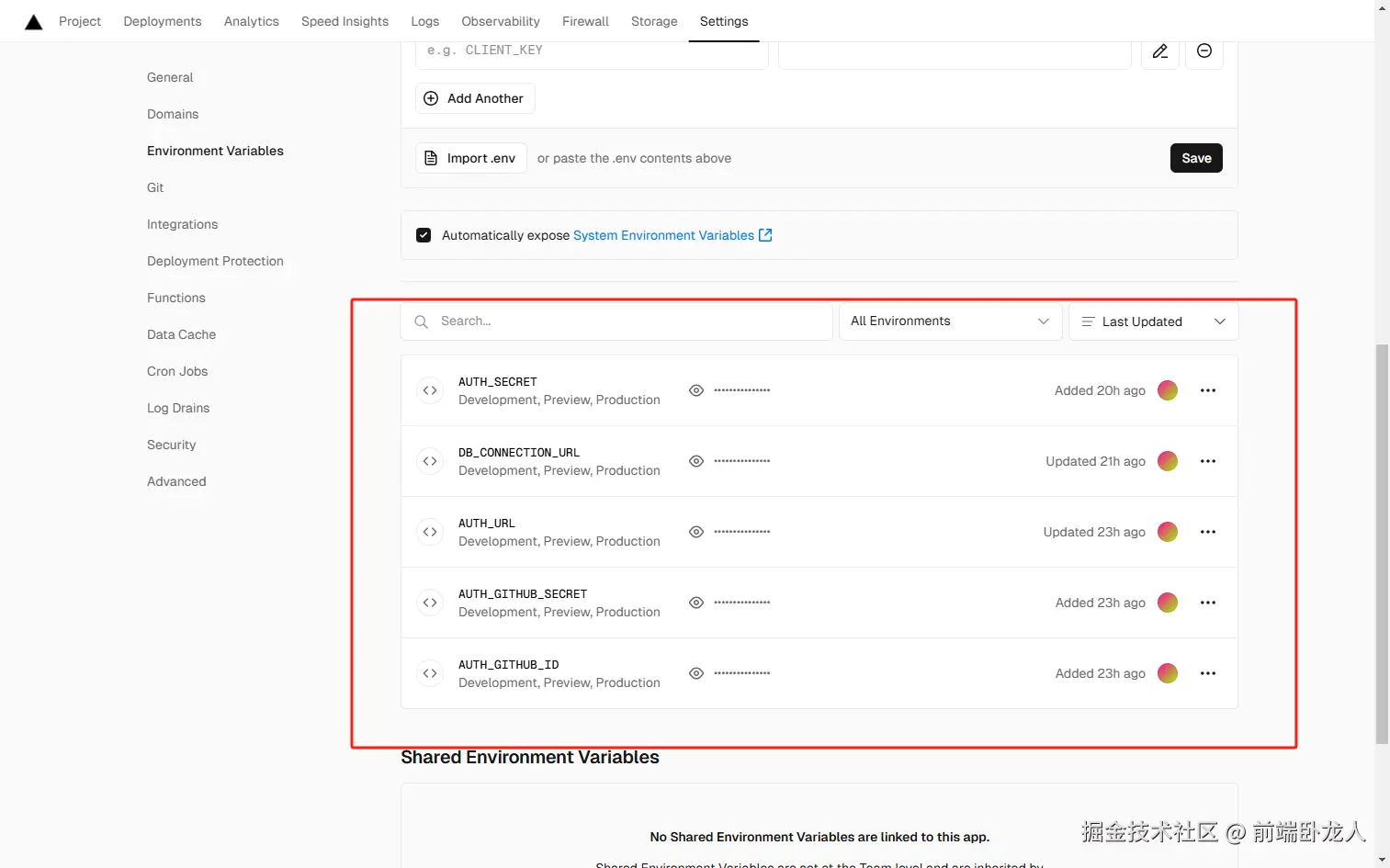Click the Search environment variables field
The width and height of the screenshot is (1390, 868).
[x=616, y=321]
